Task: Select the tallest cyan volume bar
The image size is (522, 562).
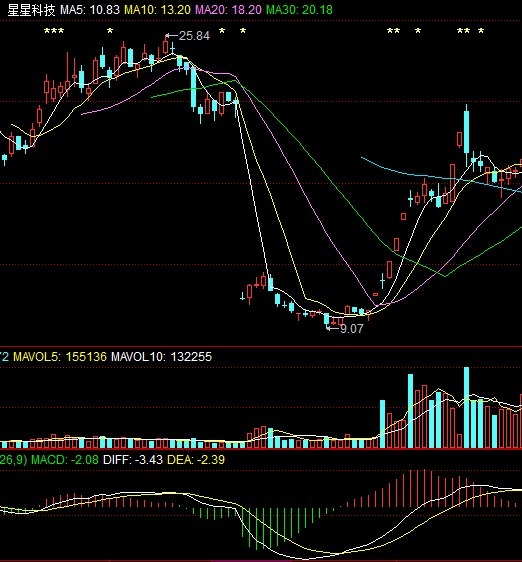Action: click(466, 408)
